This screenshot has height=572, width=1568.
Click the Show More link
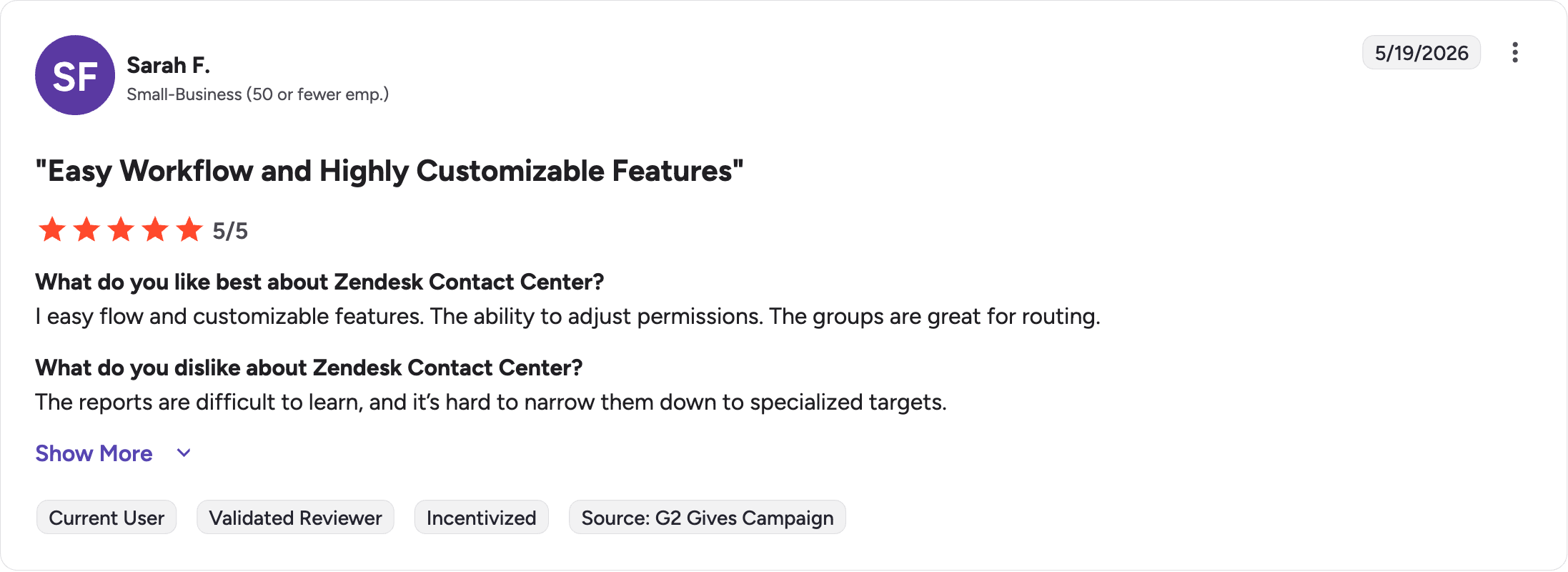tap(94, 453)
